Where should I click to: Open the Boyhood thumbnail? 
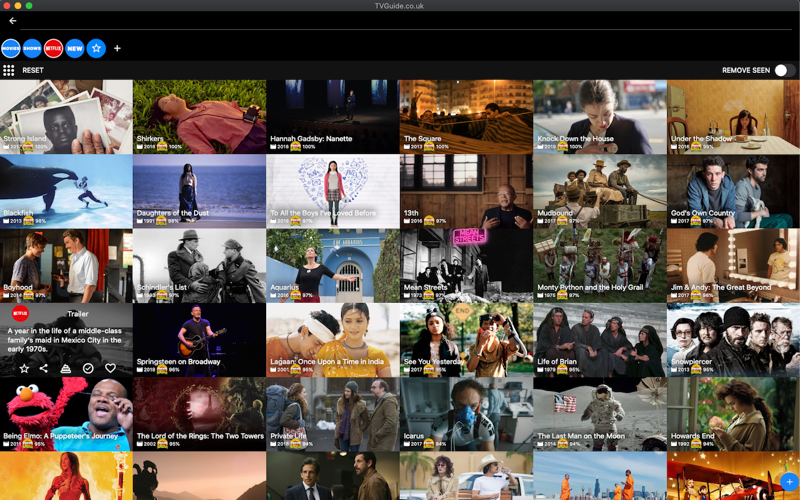pyautogui.click(x=66, y=266)
